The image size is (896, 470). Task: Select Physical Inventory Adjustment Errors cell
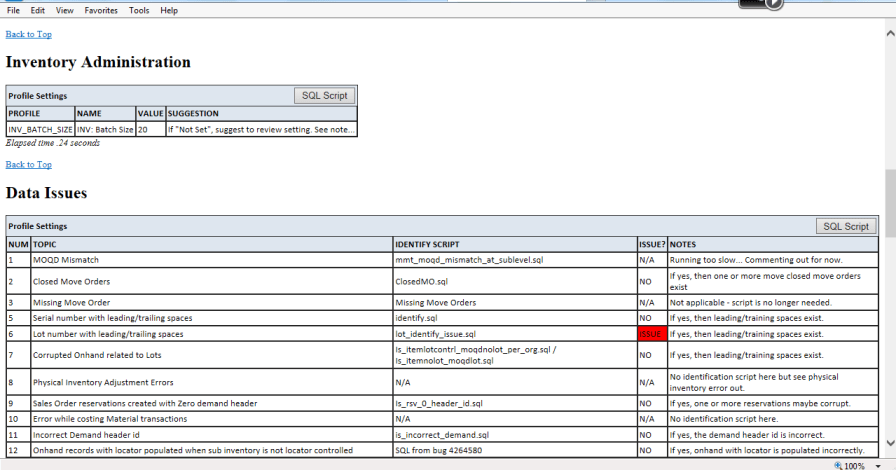tap(212, 382)
